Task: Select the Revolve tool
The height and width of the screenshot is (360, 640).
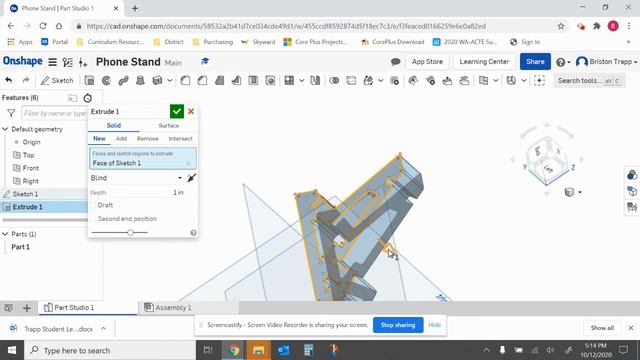Action: coord(106,80)
